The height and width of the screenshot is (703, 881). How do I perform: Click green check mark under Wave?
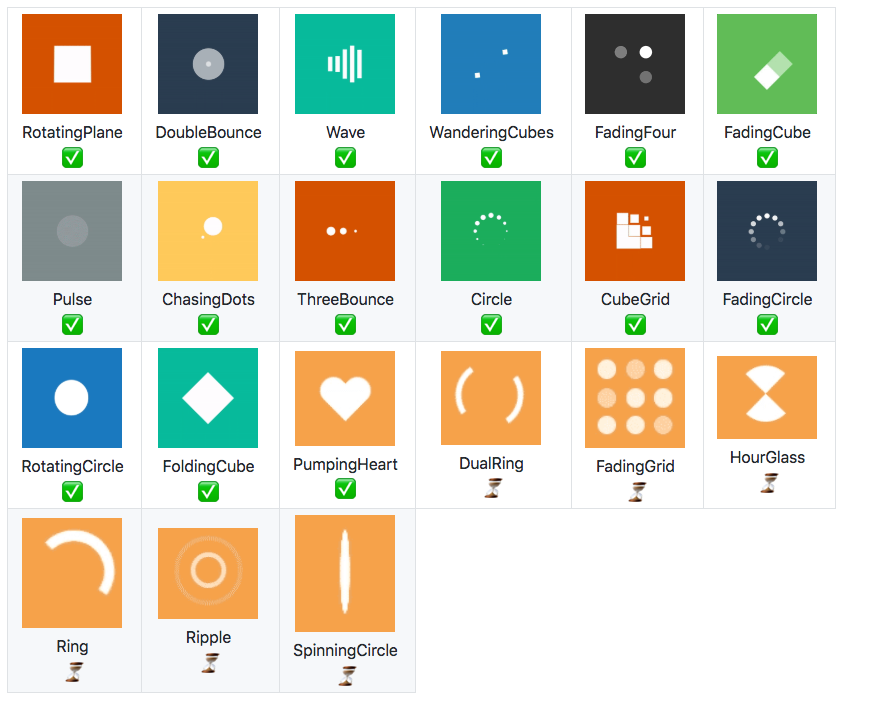pos(346,157)
